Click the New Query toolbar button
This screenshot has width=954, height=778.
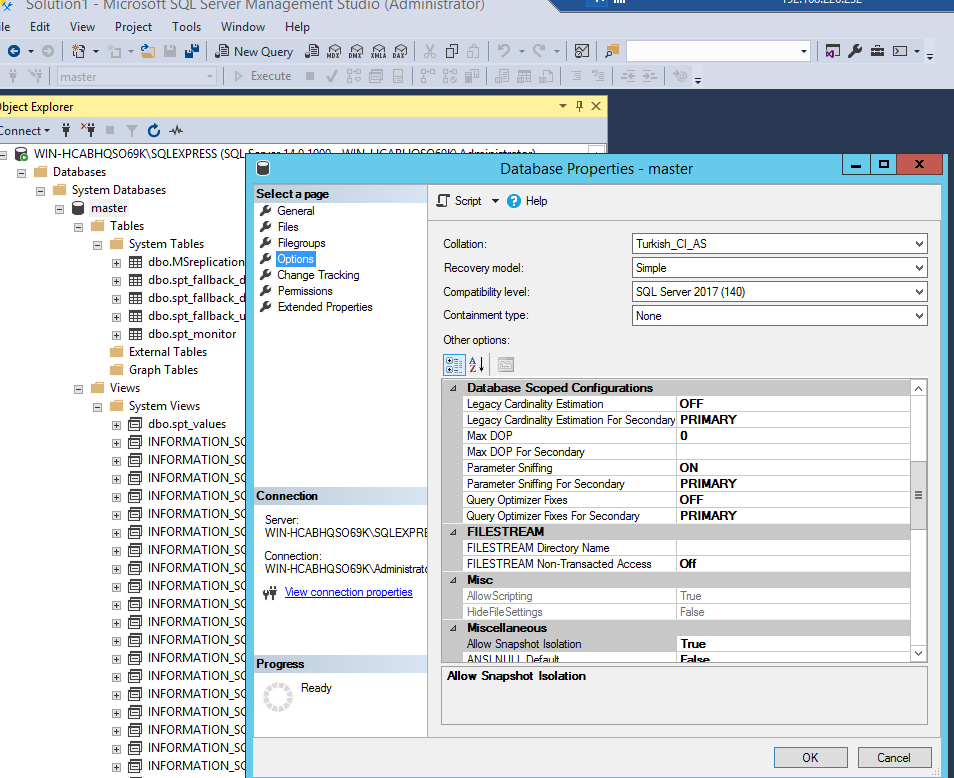[254, 52]
